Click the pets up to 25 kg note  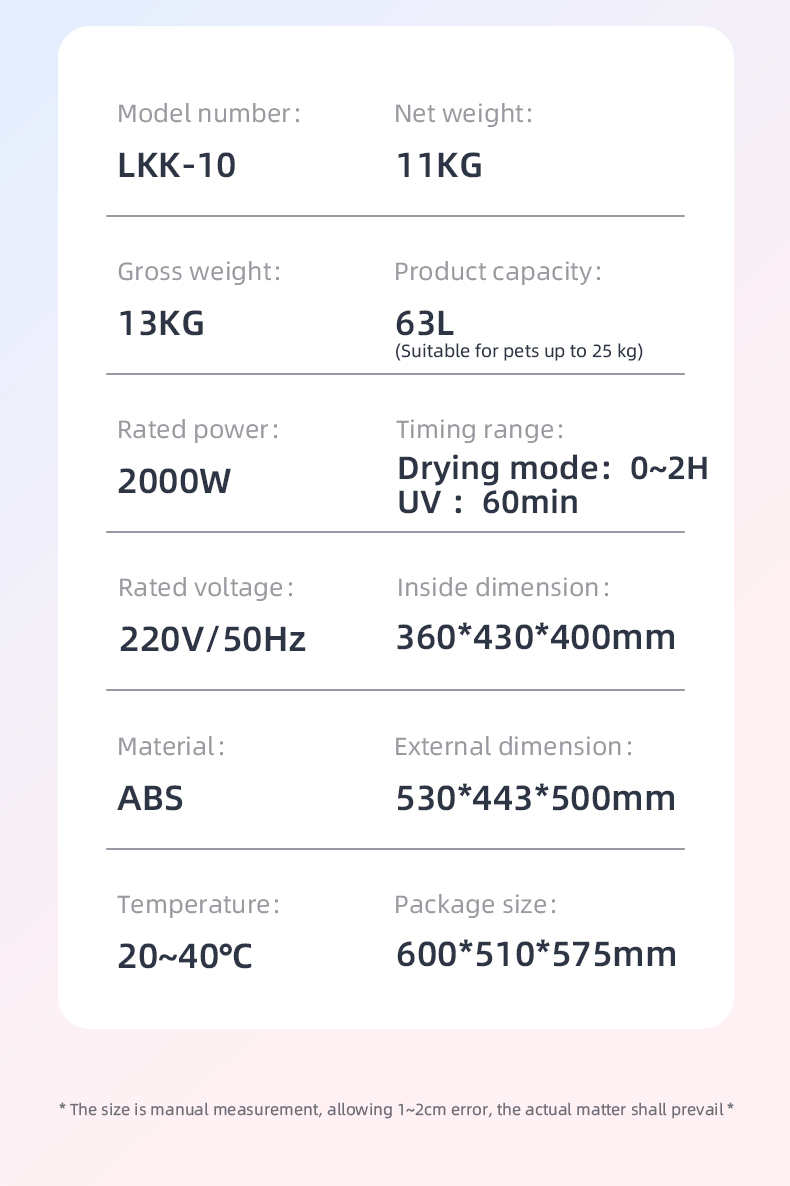point(519,351)
